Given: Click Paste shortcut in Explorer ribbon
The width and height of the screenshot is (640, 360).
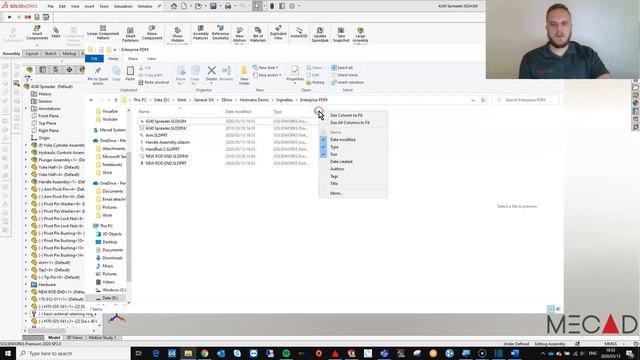Looking at the screenshot, I should pyautogui.click(x=153, y=82).
